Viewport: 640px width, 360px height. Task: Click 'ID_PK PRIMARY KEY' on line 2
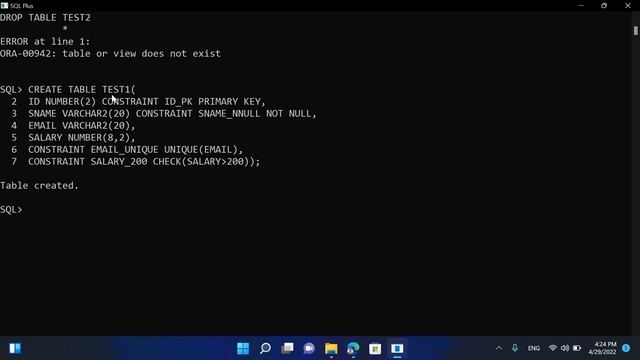coord(212,101)
